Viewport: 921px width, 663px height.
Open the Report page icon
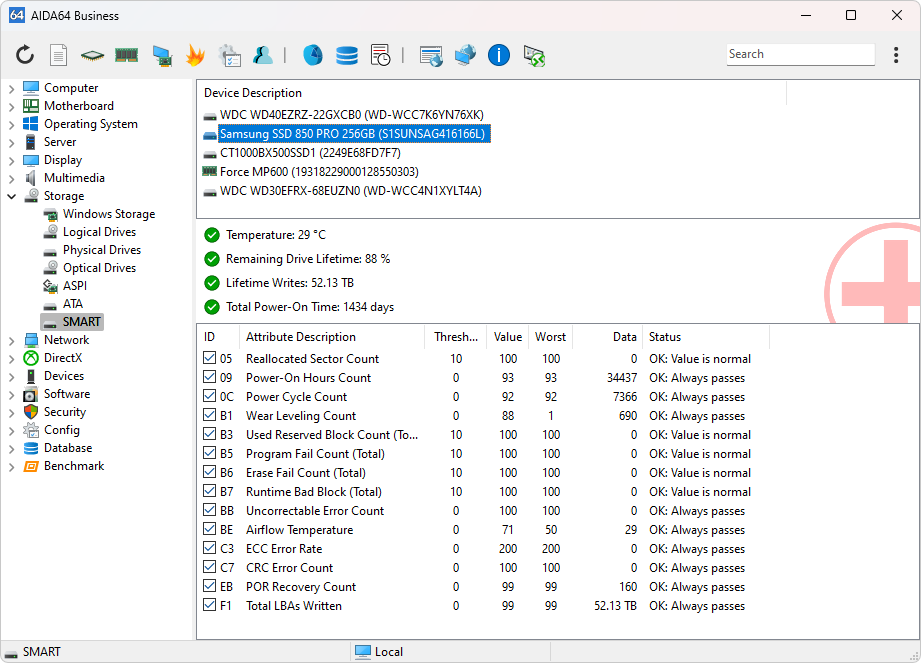59,55
